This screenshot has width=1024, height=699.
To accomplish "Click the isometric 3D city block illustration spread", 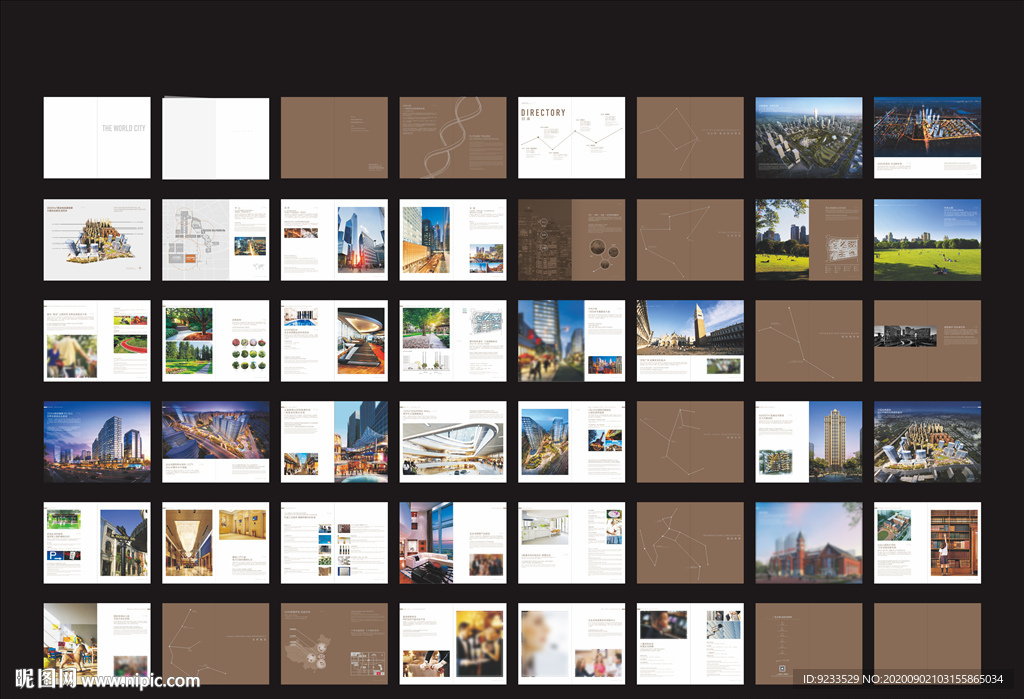I will point(97,240).
